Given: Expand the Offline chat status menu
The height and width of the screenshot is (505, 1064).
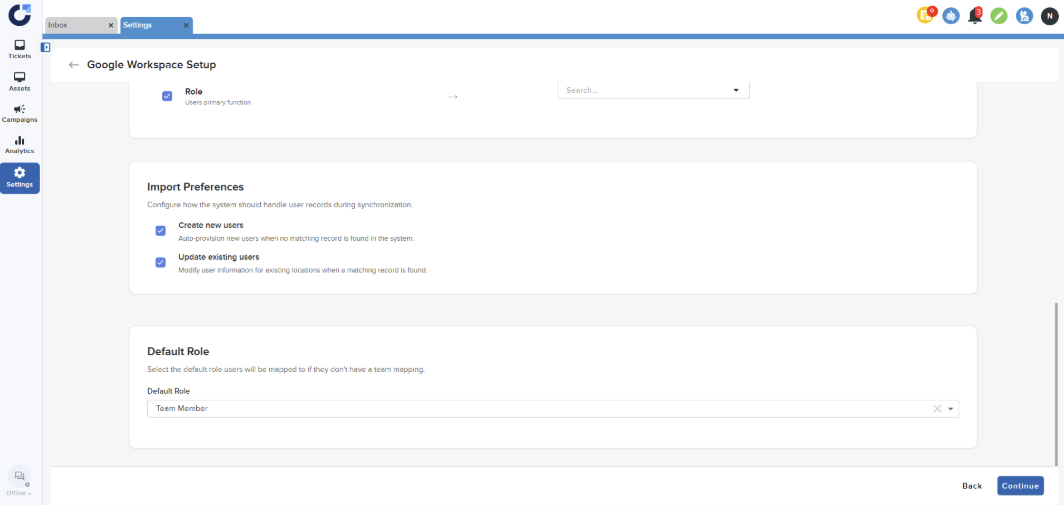Looking at the screenshot, I should [x=20, y=493].
